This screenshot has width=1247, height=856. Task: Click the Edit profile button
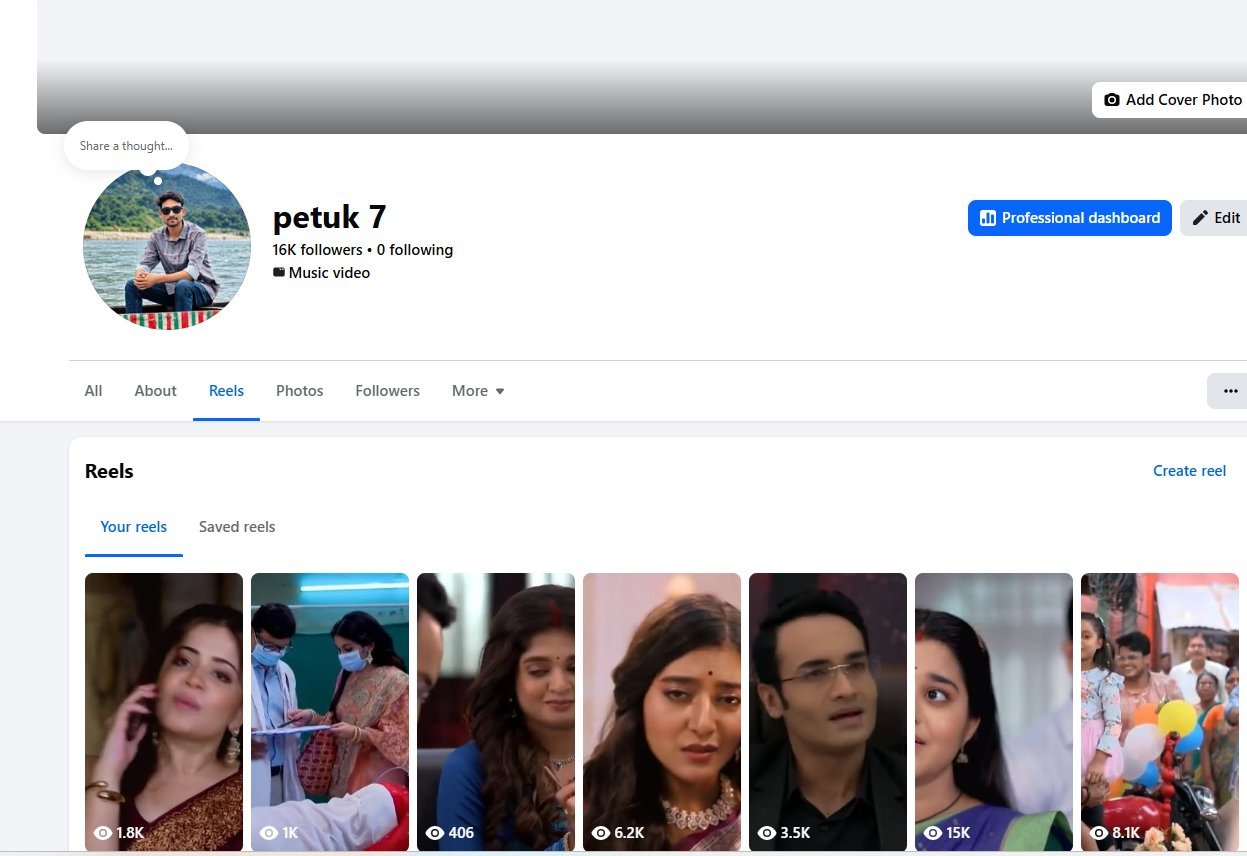(x=1214, y=218)
